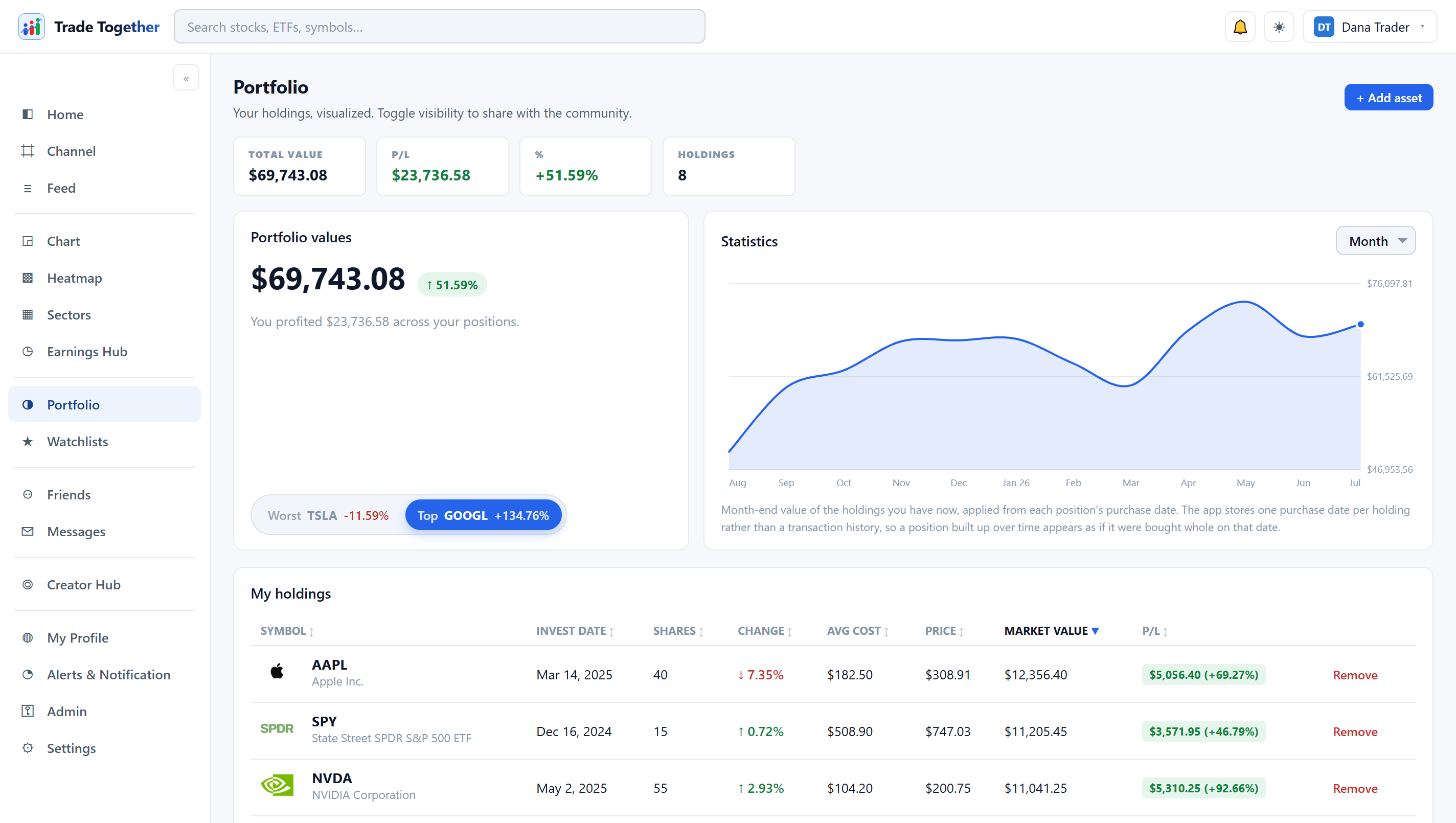Open the Dana Trader account menu
Screen dimensions: 1456x823
1369,27
